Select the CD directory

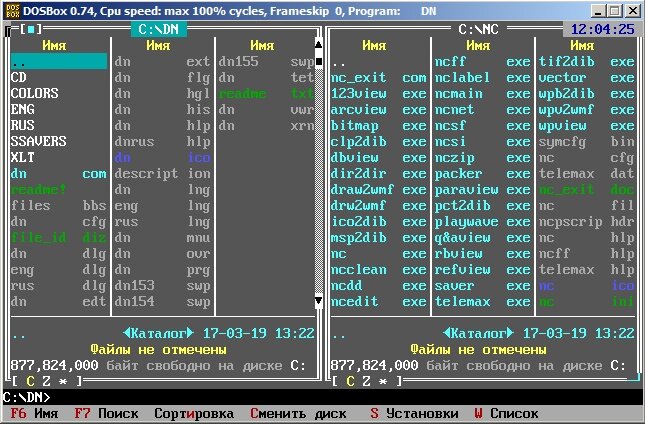click(58, 77)
